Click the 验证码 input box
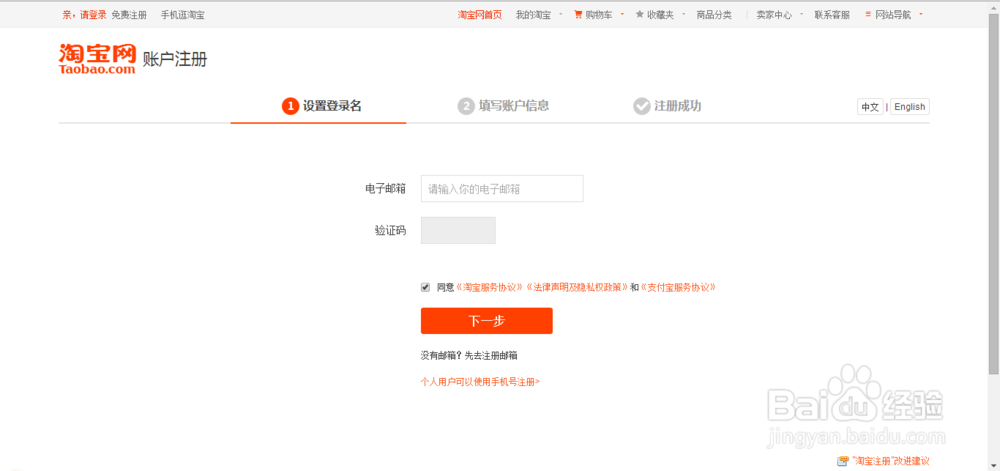The width and height of the screenshot is (1000, 471). tap(458, 230)
